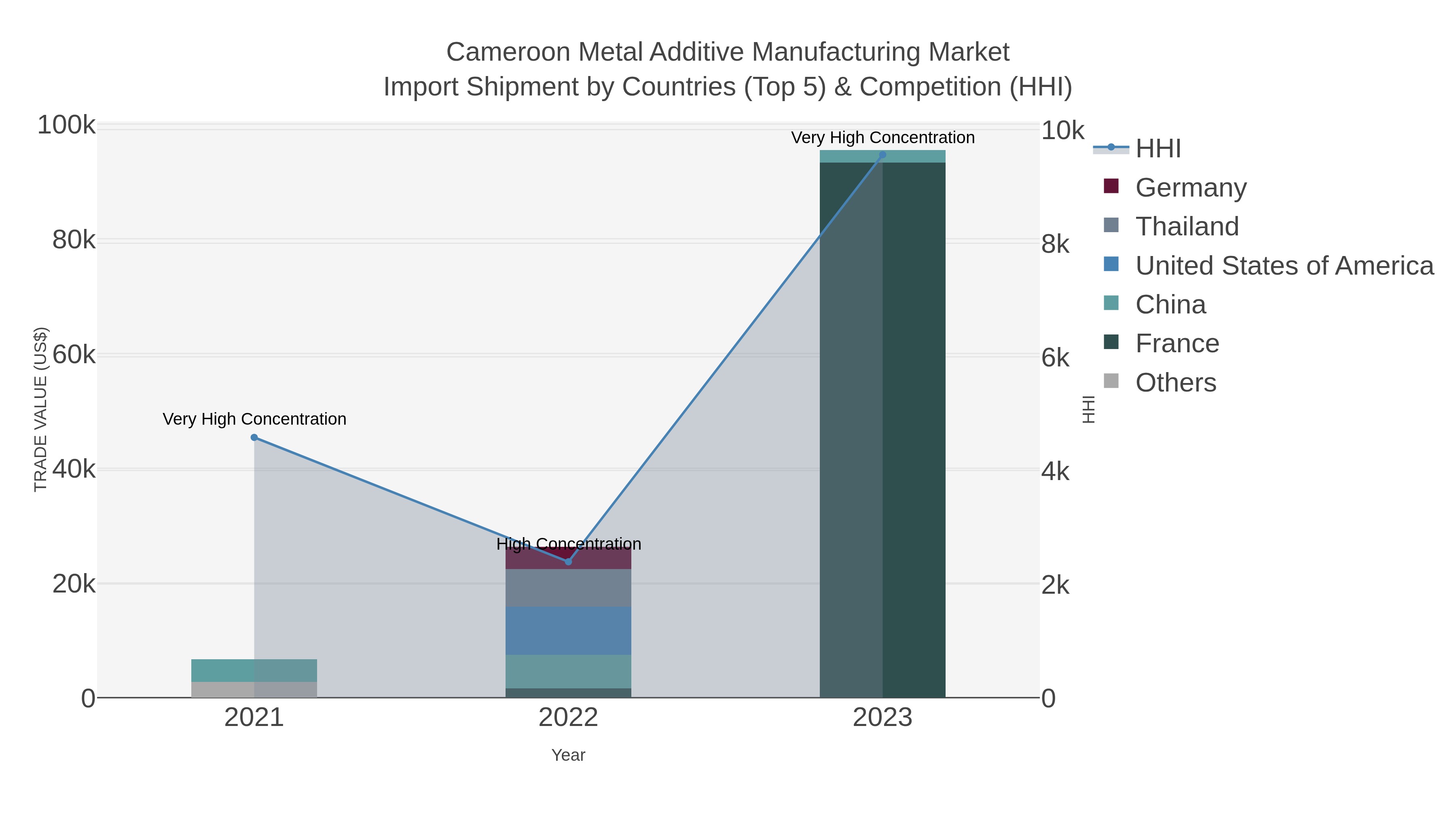Image resolution: width=1456 pixels, height=819 pixels.
Task: Click the 8k right axis tick
Action: (x=1055, y=244)
